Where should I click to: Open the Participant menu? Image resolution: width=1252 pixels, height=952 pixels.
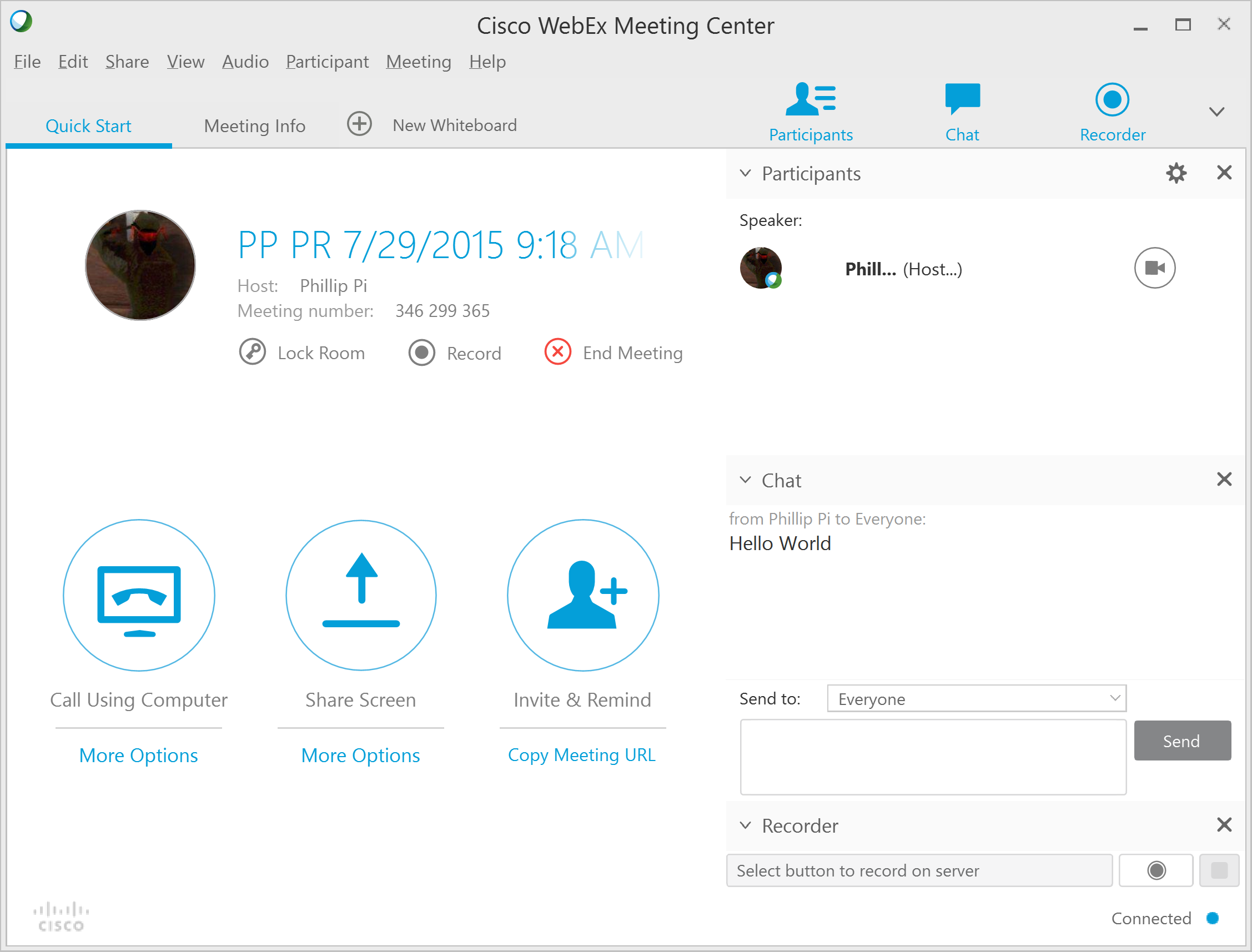[x=327, y=62]
